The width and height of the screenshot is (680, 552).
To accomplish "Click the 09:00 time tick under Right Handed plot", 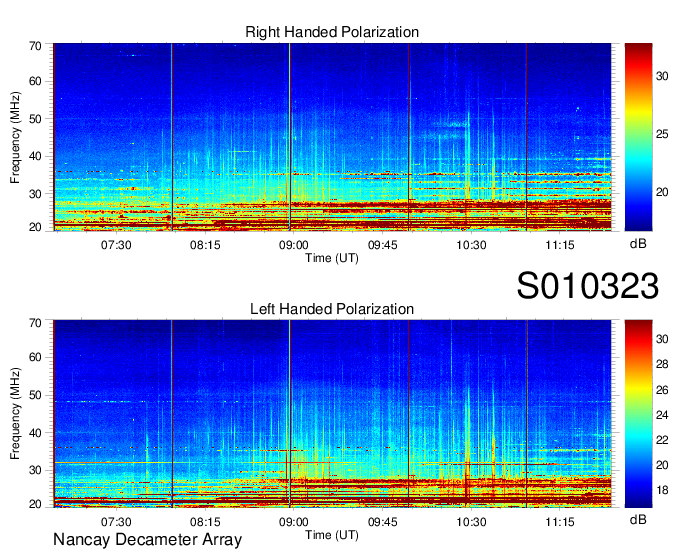I will pos(294,245).
